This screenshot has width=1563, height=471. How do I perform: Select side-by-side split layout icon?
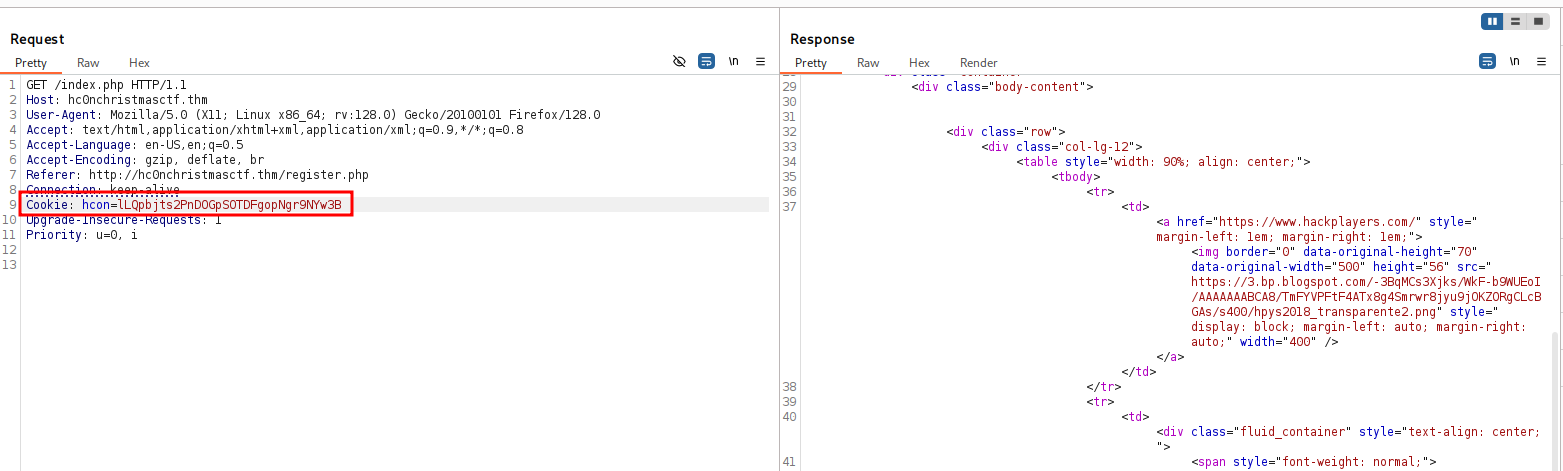(x=1493, y=21)
